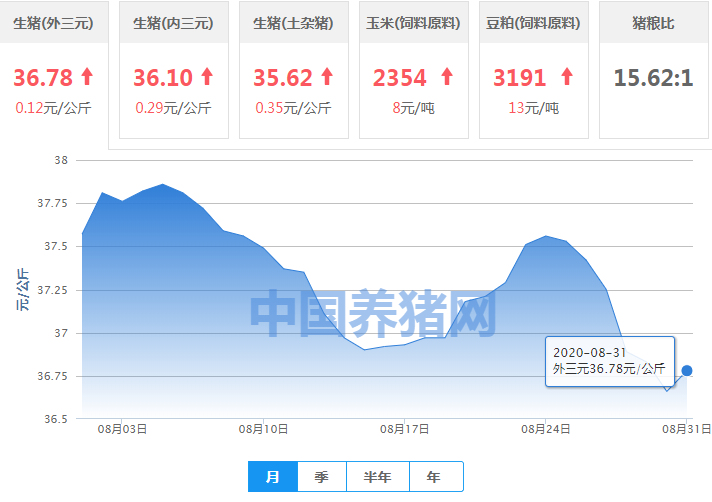The image size is (712, 502).
Task: Click the 36.78 外三元 price value
Action: [43, 78]
